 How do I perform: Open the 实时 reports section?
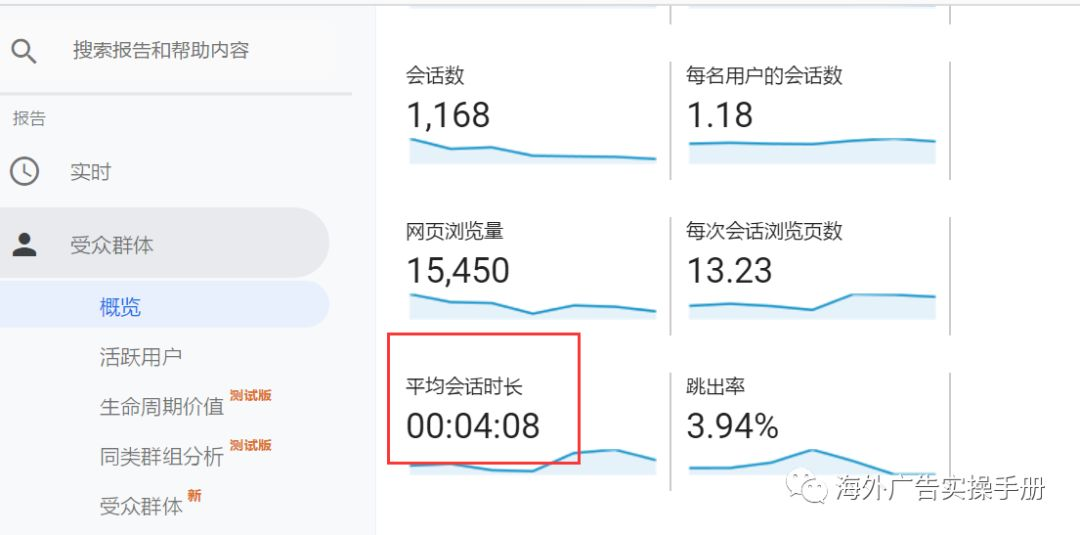(90, 172)
